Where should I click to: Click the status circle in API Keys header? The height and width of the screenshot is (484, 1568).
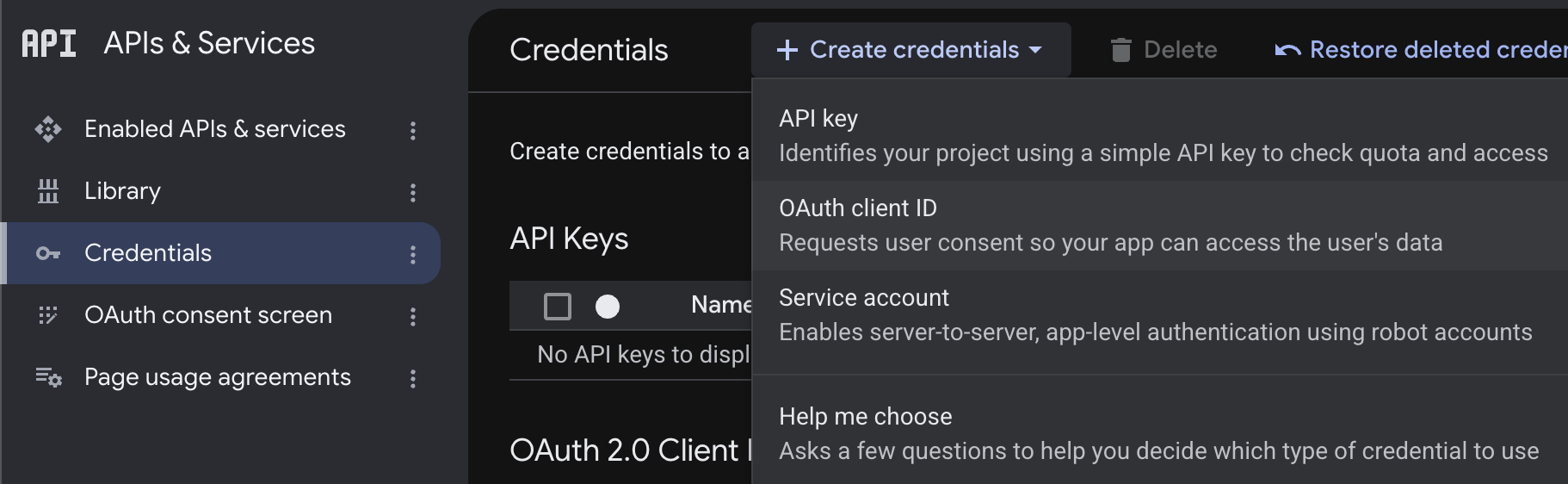pos(608,307)
